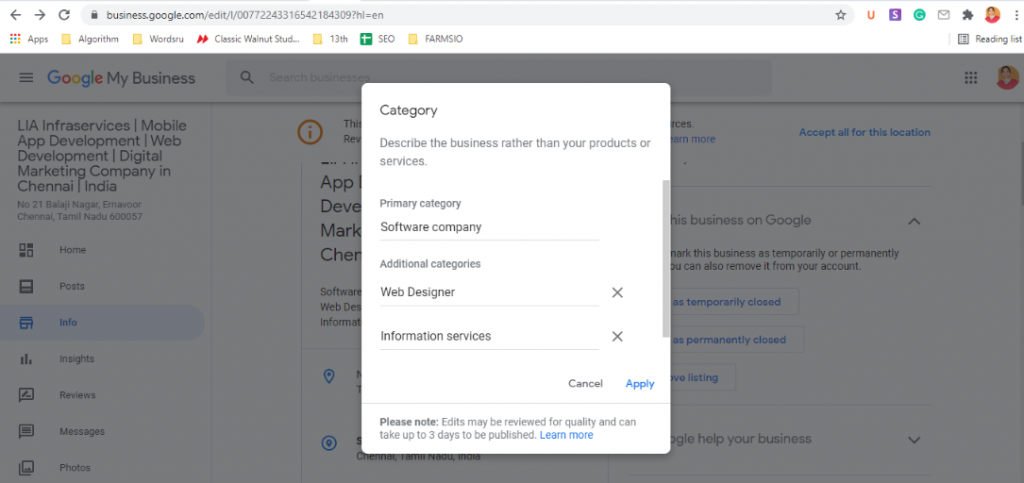1024x483 pixels.
Task: Remove the Information services category
Action: 617,337
